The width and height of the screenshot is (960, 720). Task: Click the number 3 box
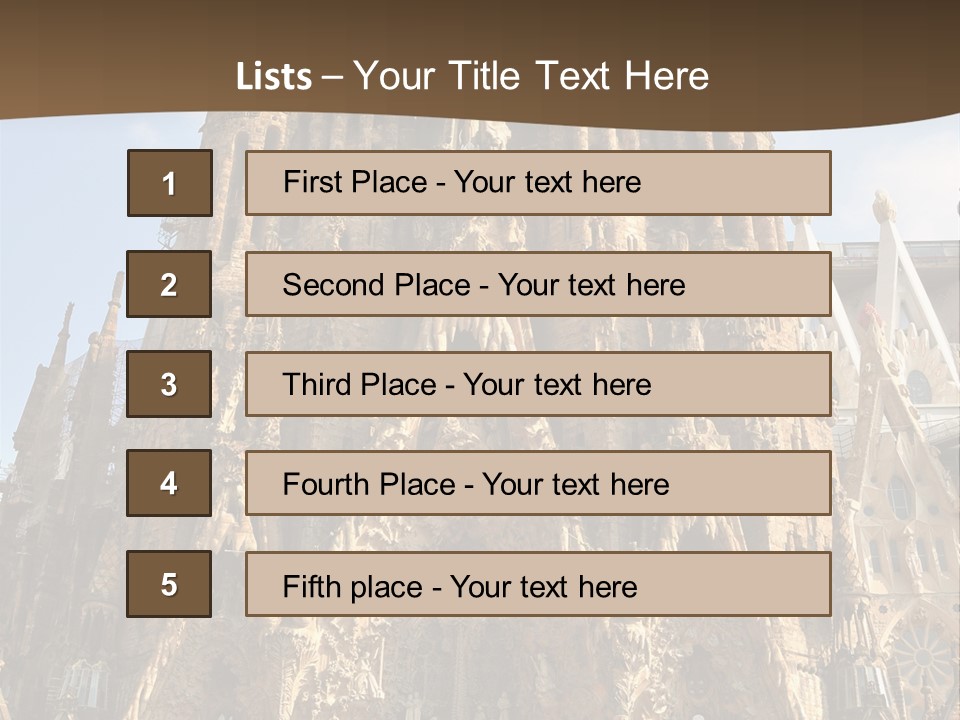169,384
